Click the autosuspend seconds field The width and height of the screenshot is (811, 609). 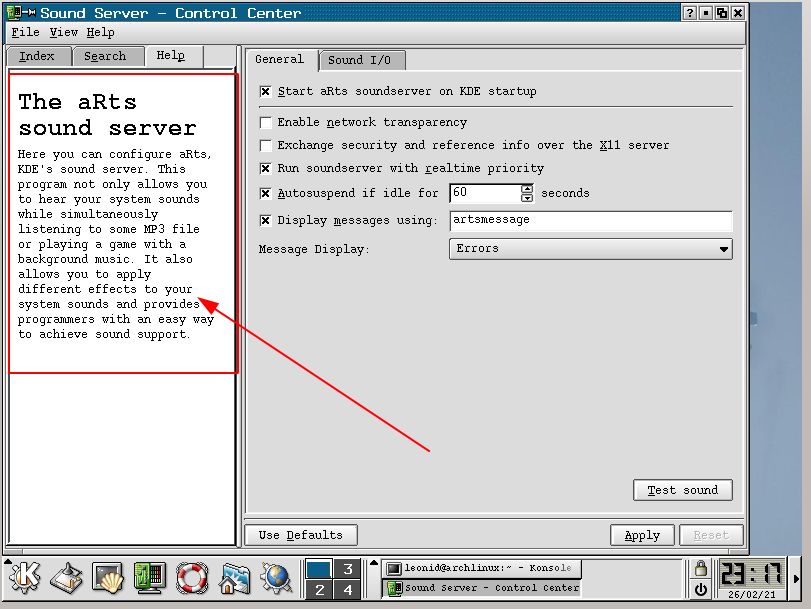pos(485,193)
